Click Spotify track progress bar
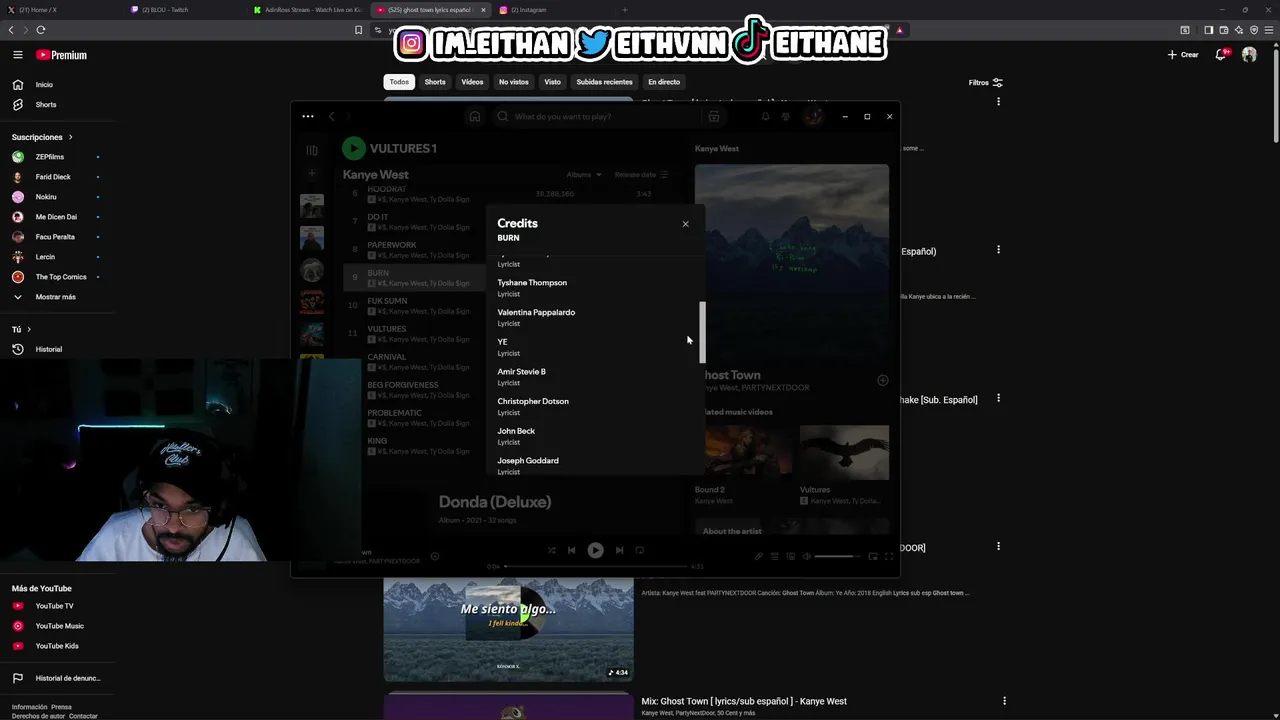This screenshot has height=720, width=1280. coord(596,566)
